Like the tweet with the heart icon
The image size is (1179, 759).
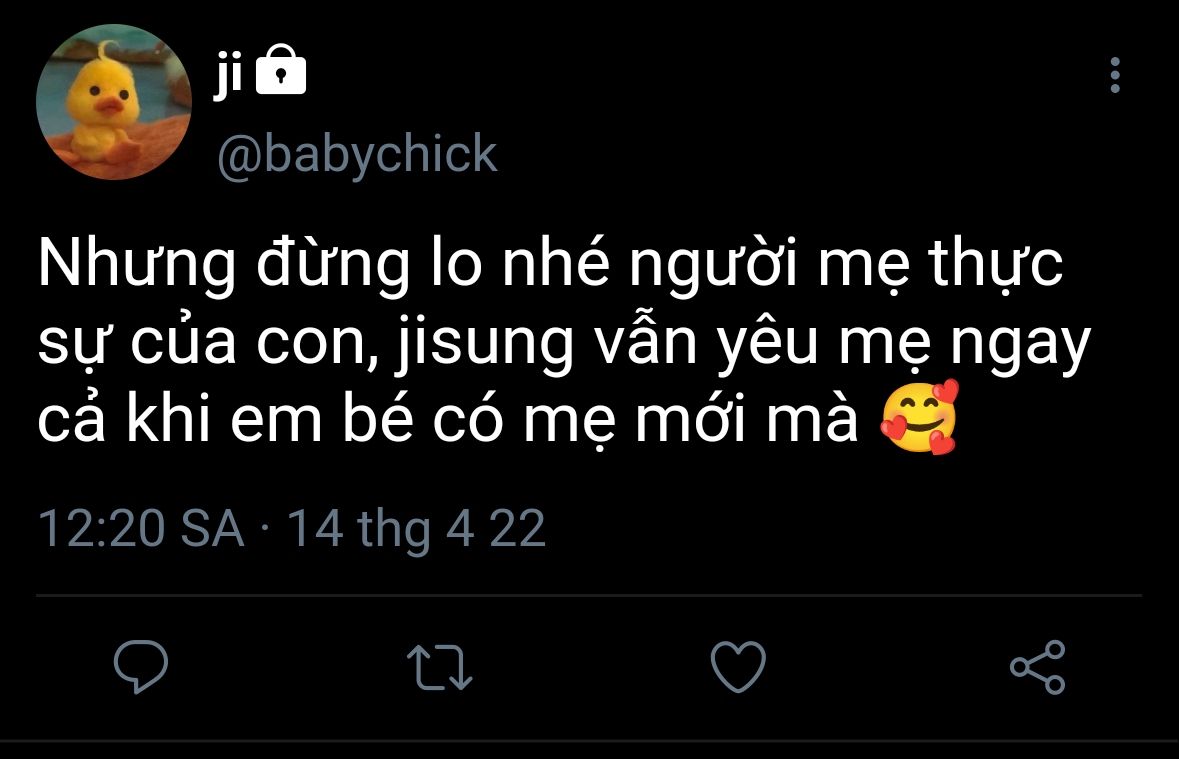[738, 666]
